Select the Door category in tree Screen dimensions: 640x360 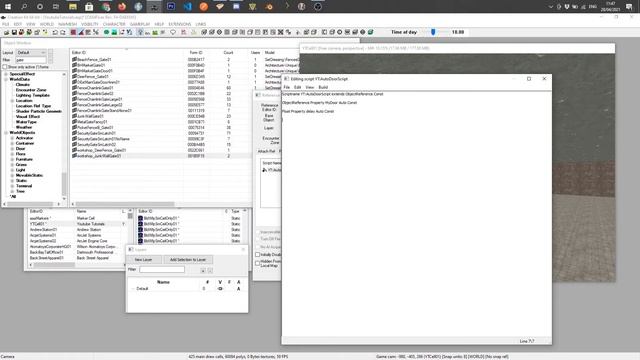click(x=20, y=149)
